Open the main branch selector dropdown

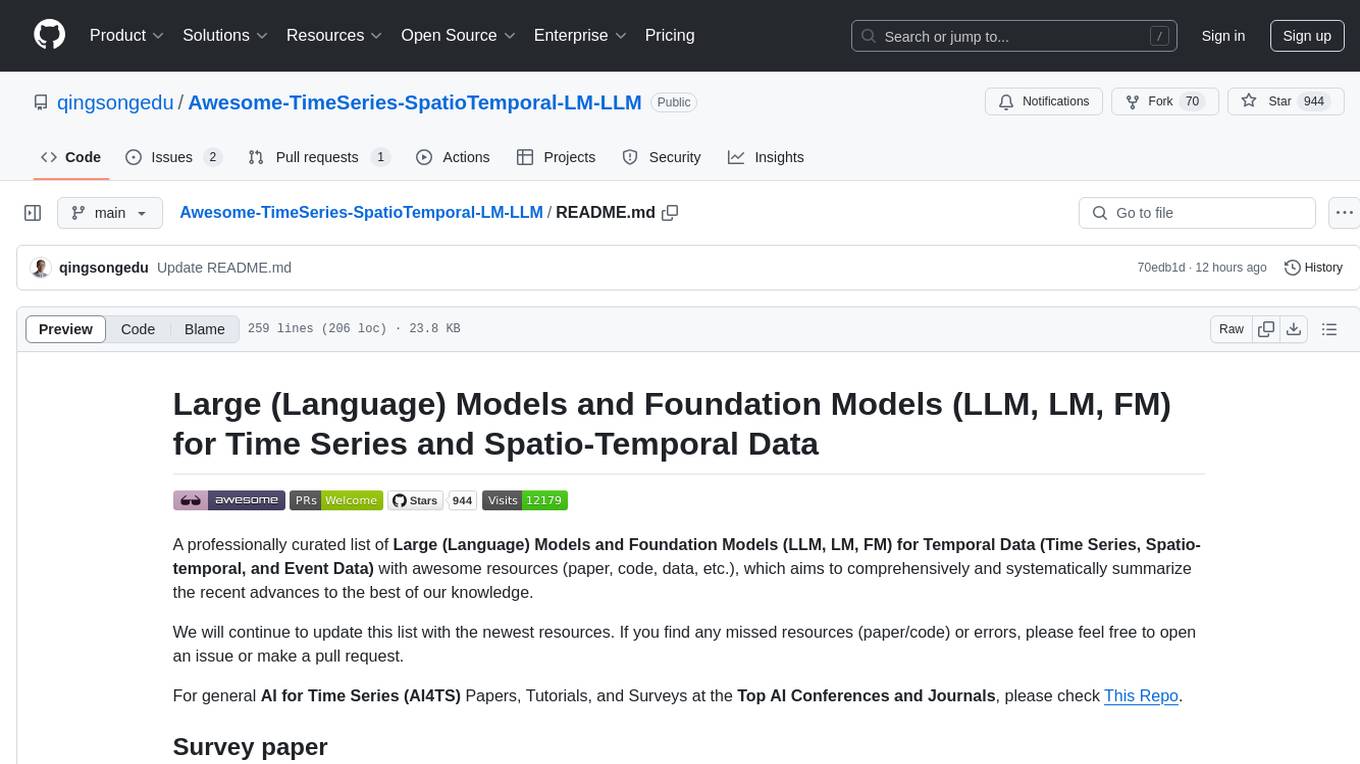[x=110, y=213]
